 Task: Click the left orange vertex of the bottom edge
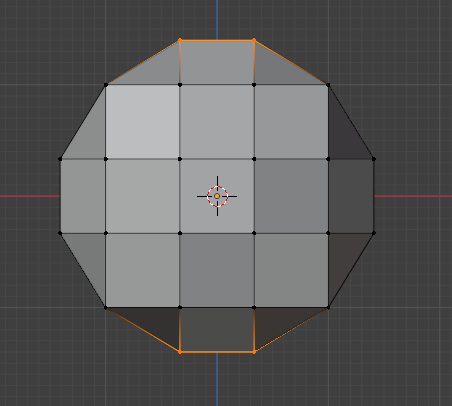point(180,352)
